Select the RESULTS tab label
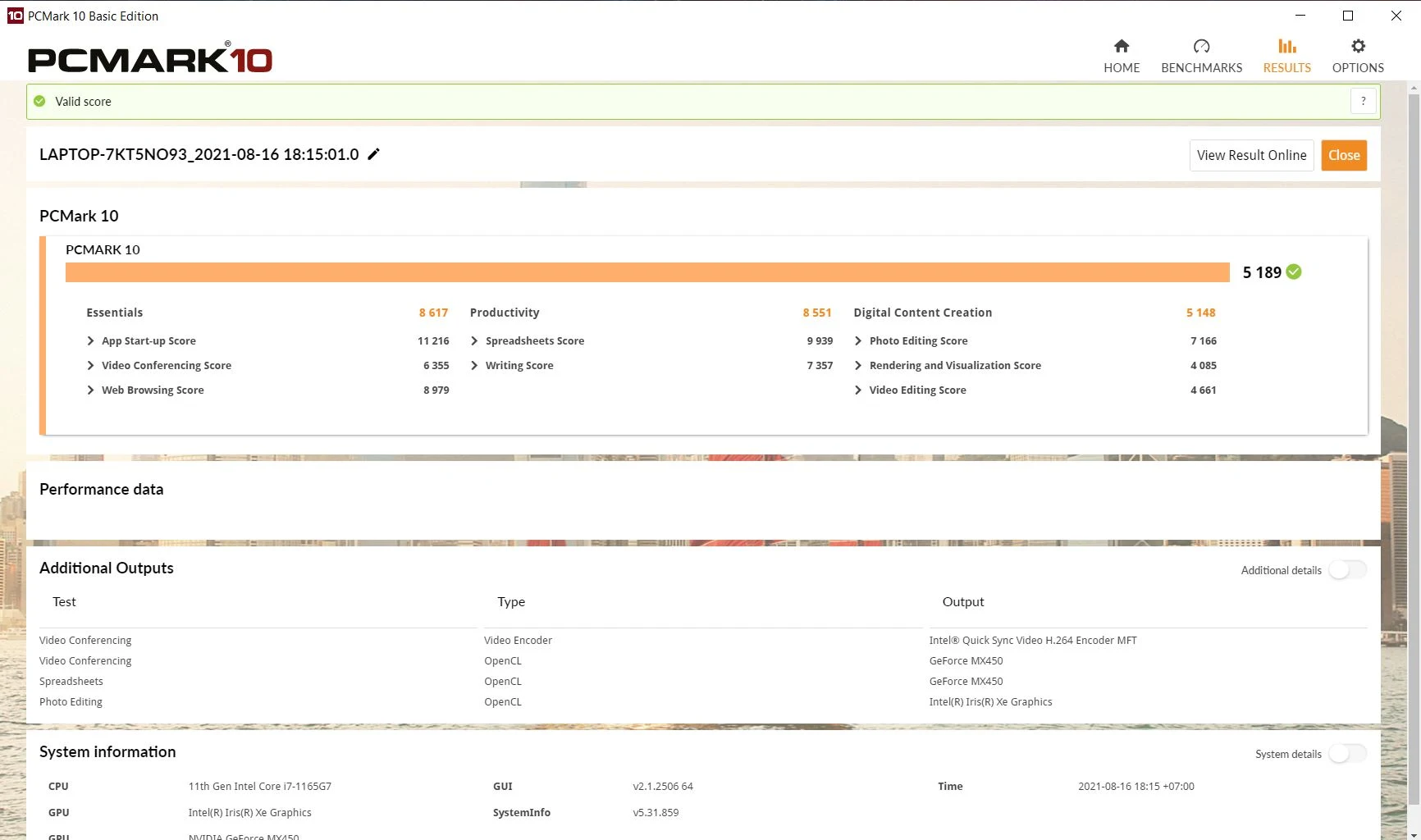Screen dimensions: 1421x840 pyautogui.click(x=1286, y=68)
